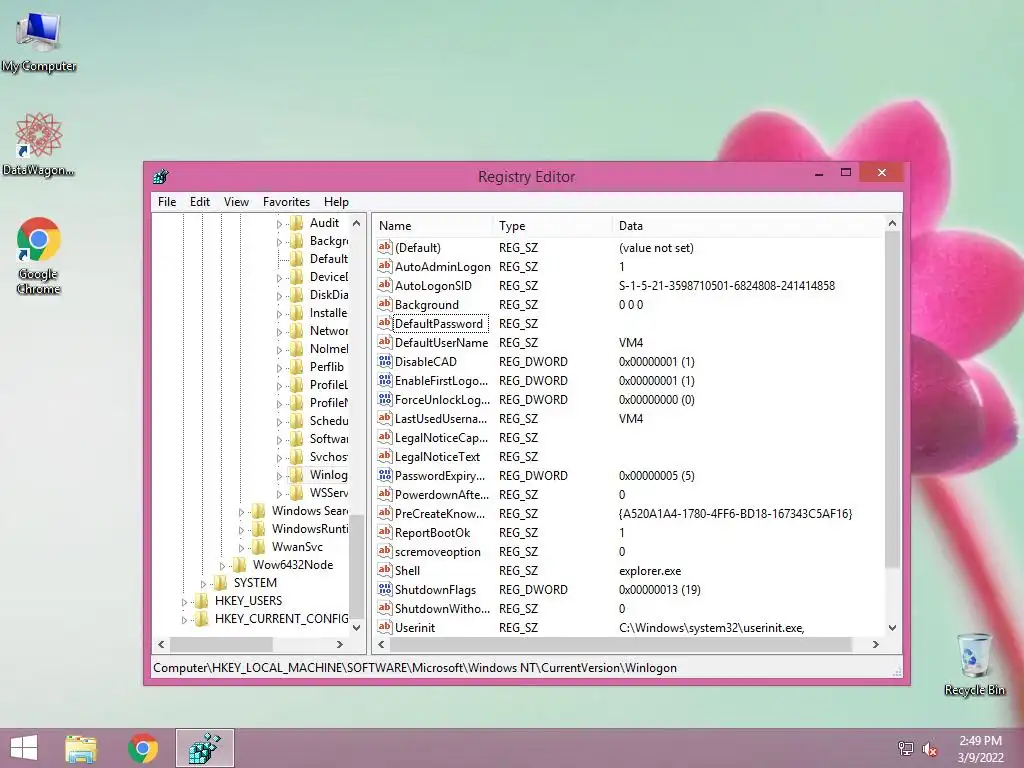
Task: Select the LastUsedUserna... value name
Action: (x=441, y=418)
